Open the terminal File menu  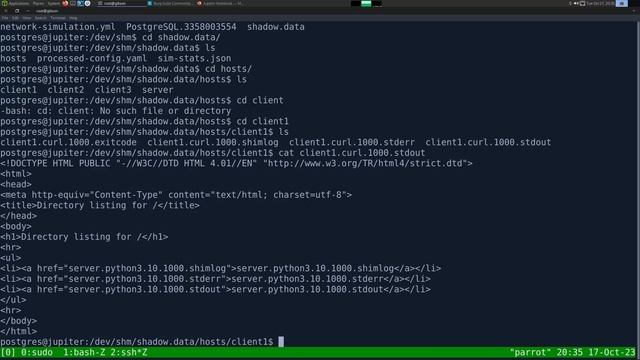click(x=5, y=18)
